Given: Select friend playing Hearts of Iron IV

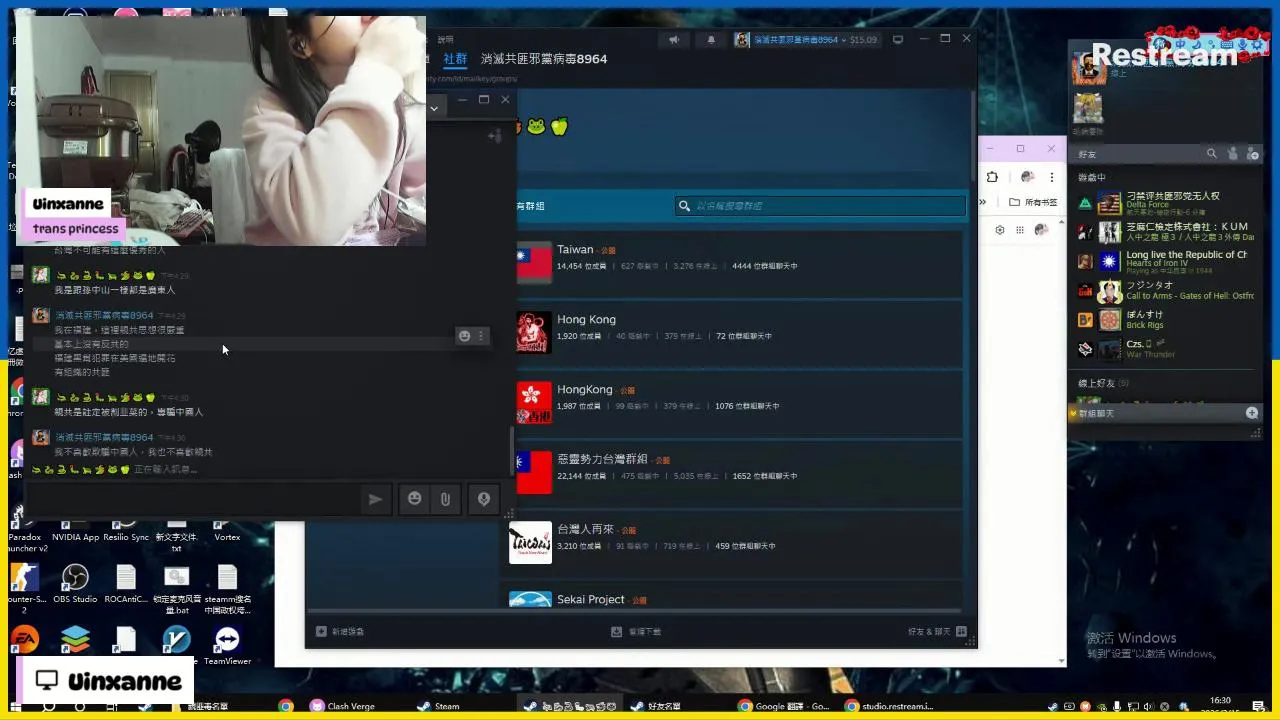Looking at the screenshot, I should click(1164, 261).
